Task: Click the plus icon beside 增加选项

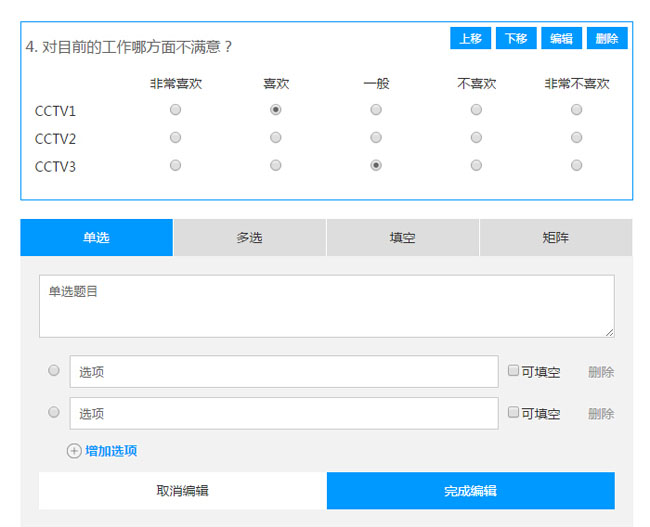Action: [74, 451]
